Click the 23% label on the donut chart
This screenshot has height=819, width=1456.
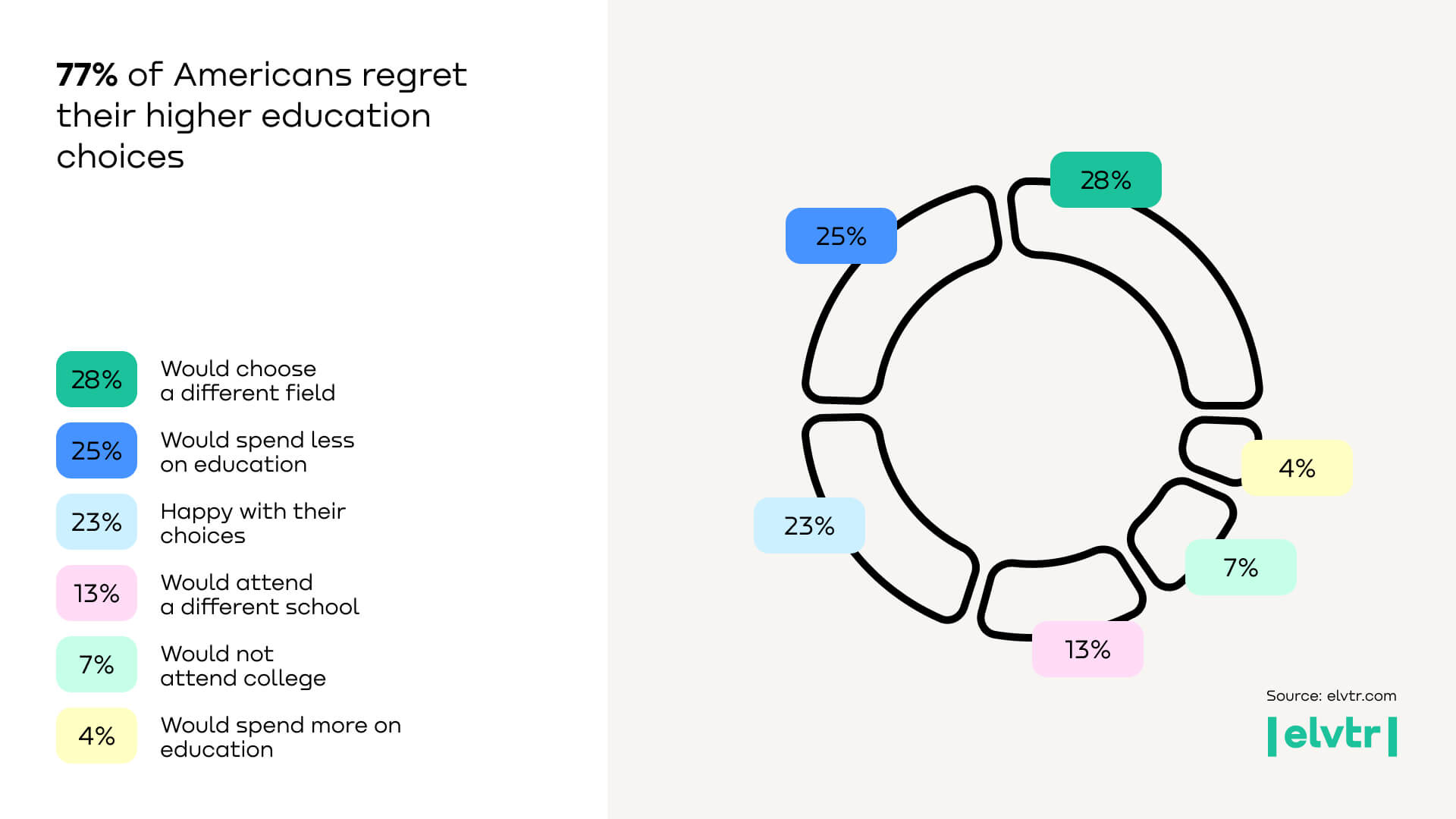coord(809,526)
